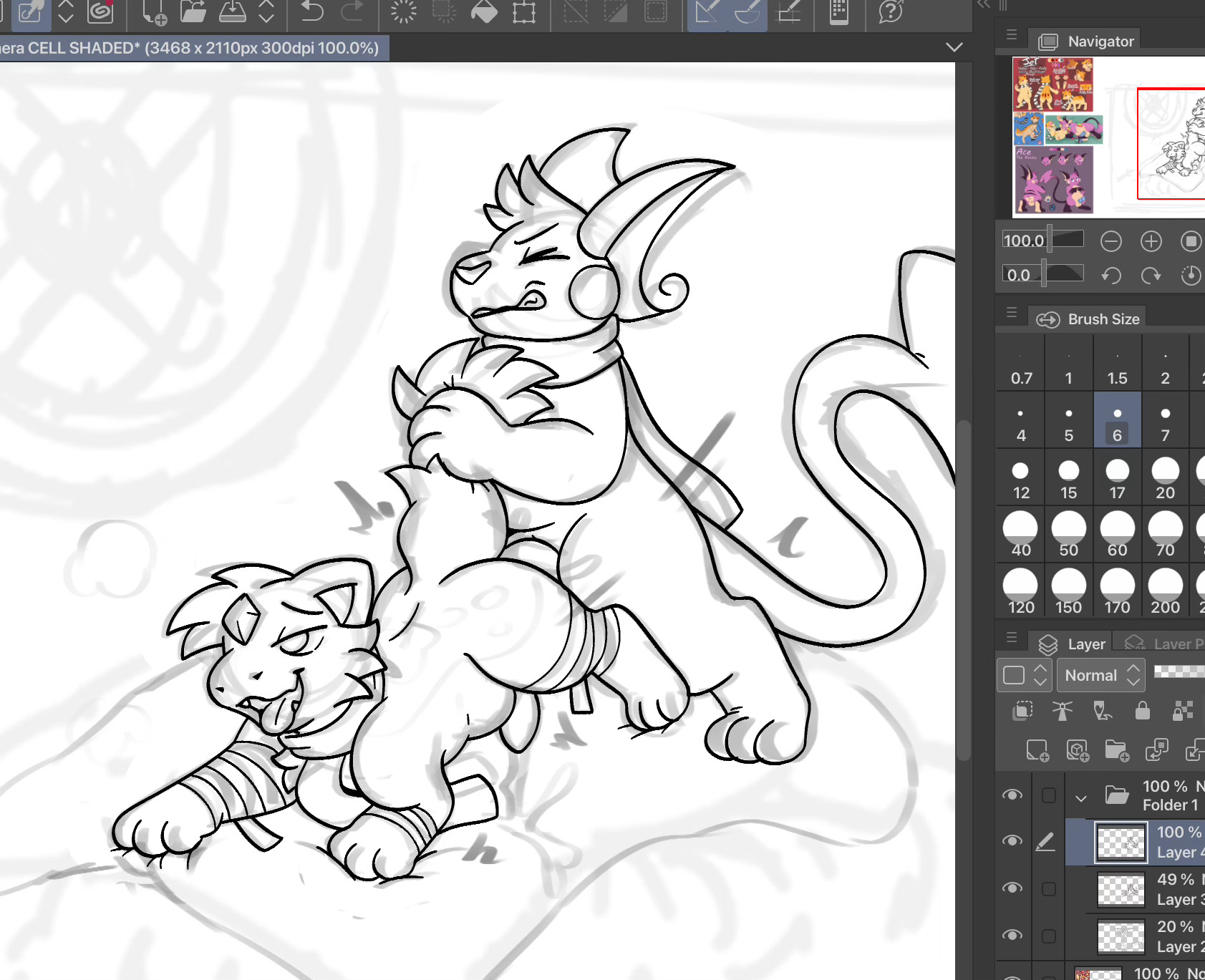Click the Invert Selected Area icon

[x=616, y=11]
